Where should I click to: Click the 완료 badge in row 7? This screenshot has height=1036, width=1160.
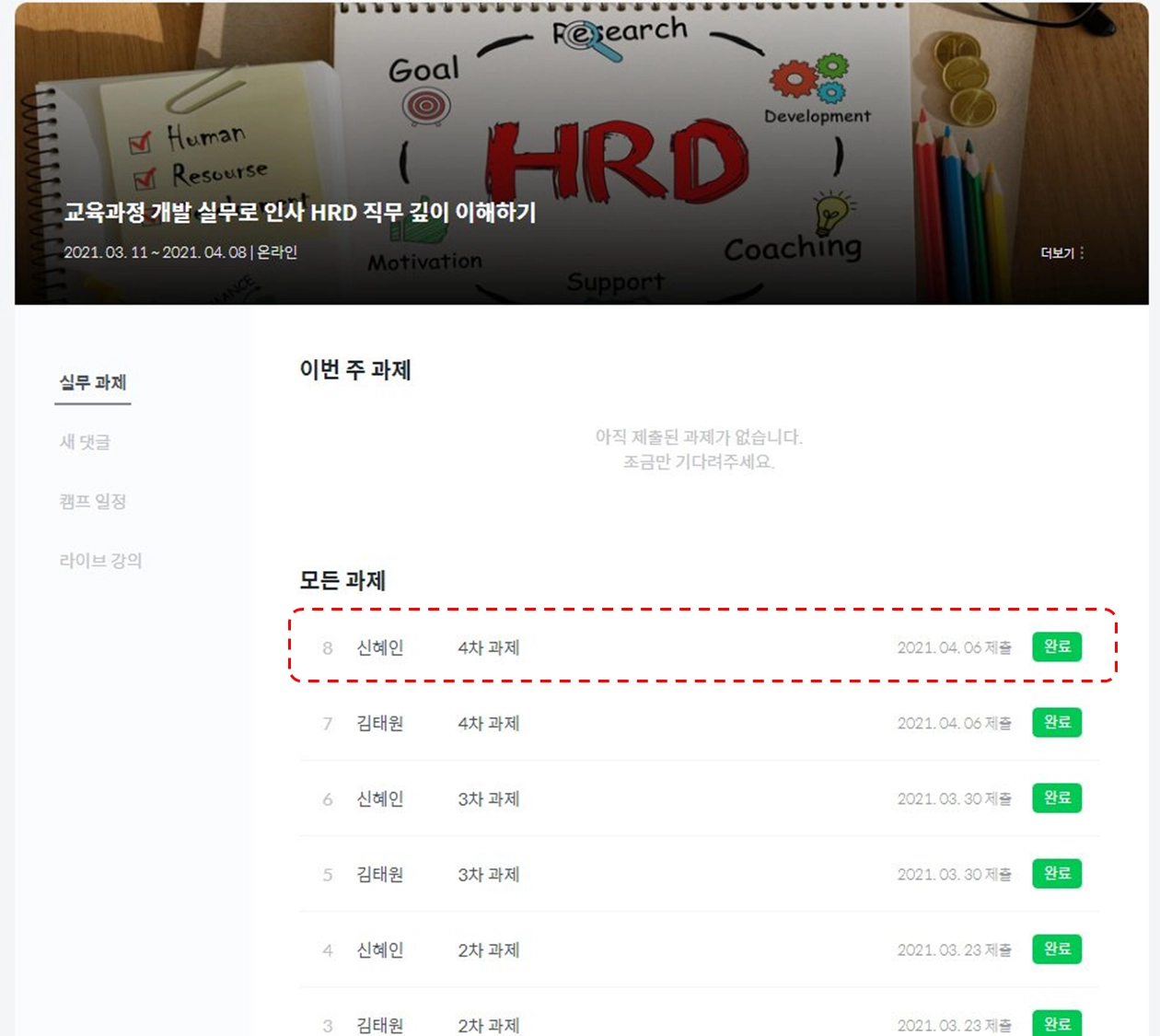[x=1057, y=722]
